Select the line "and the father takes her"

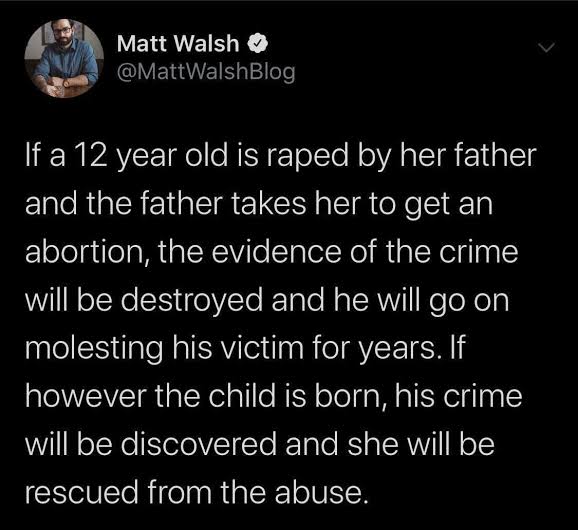[259, 205]
